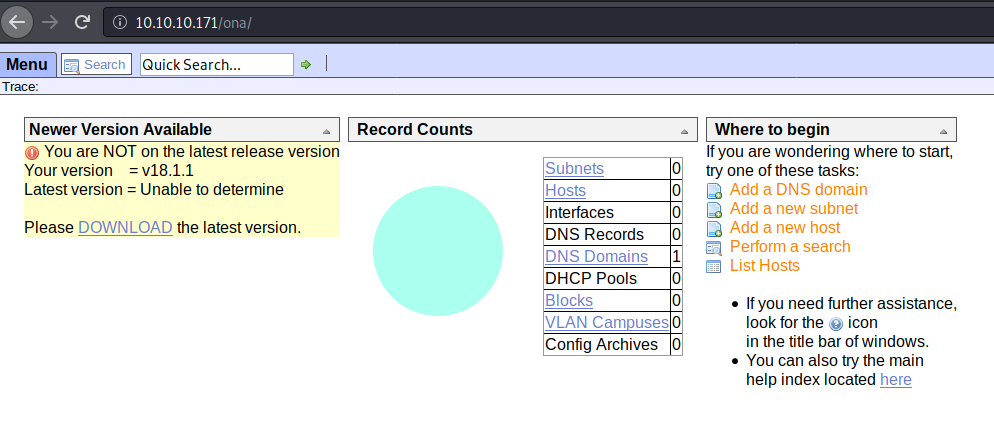Click the icon next to Add a new host

click(714, 228)
